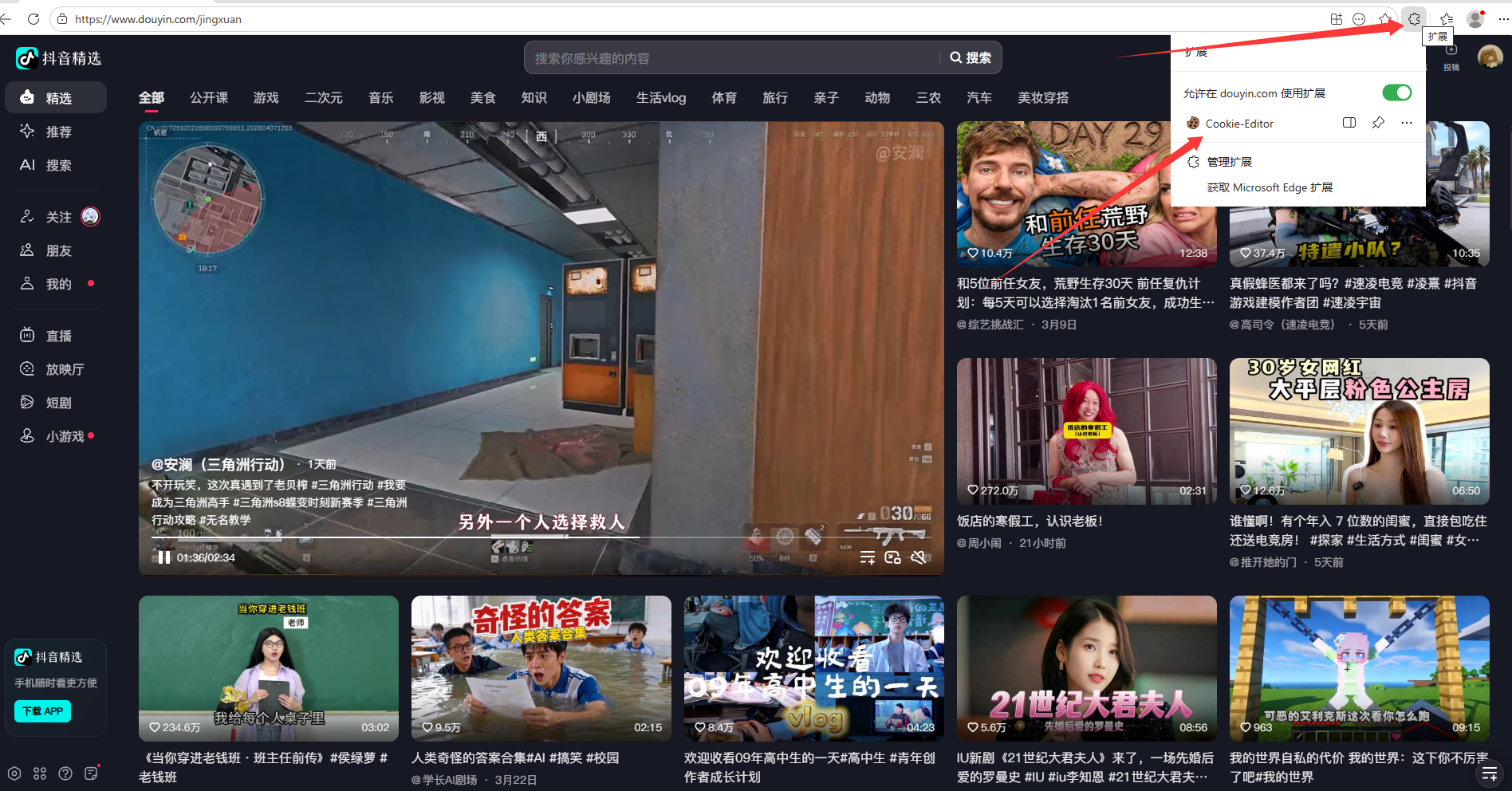Open more options for Cookie-Editor
This screenshot has width=1512, height=791.
(1406, 123)
